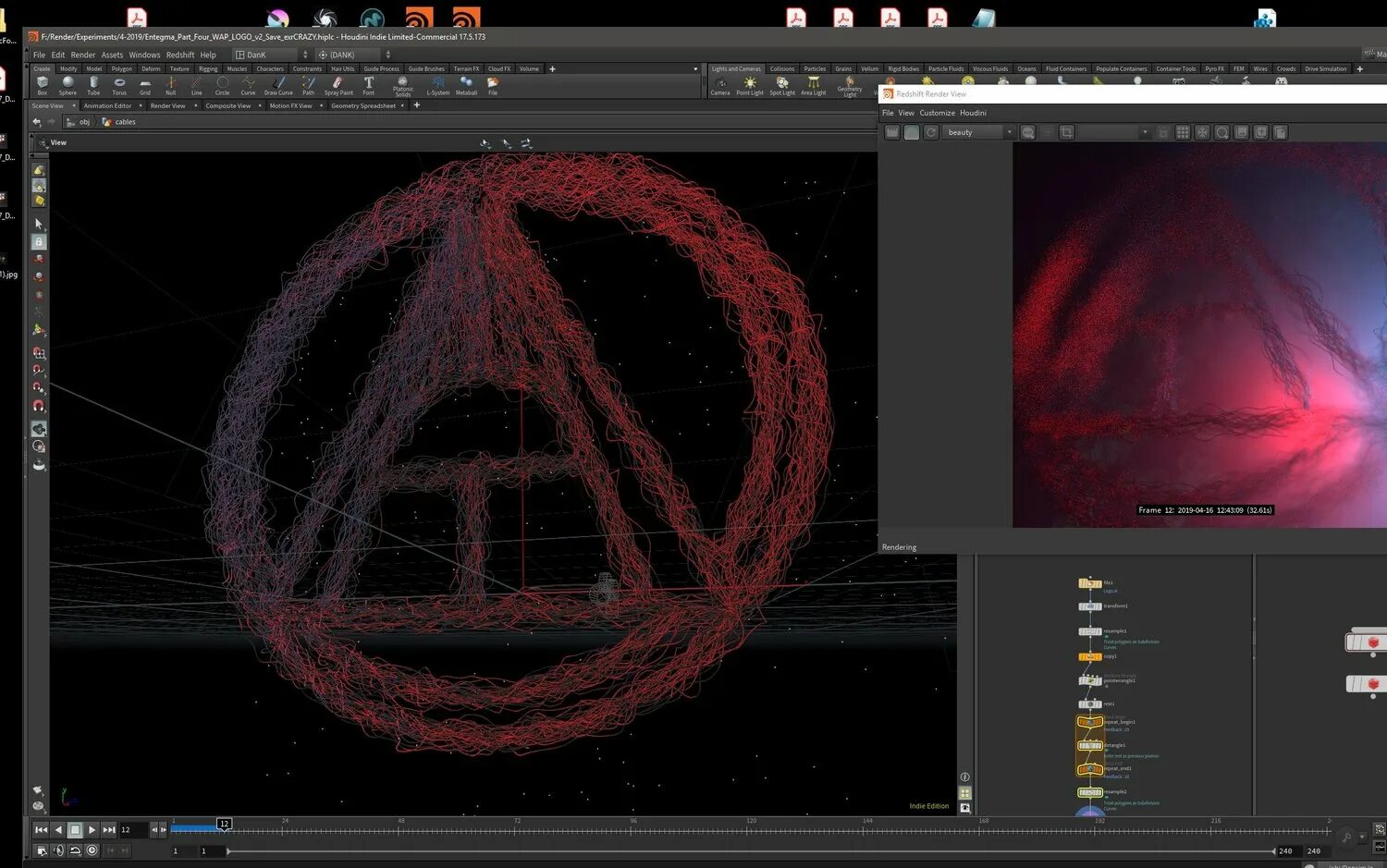Pick the Curve shelf tool
This screenshot has width=1387, height=868.
248,85
